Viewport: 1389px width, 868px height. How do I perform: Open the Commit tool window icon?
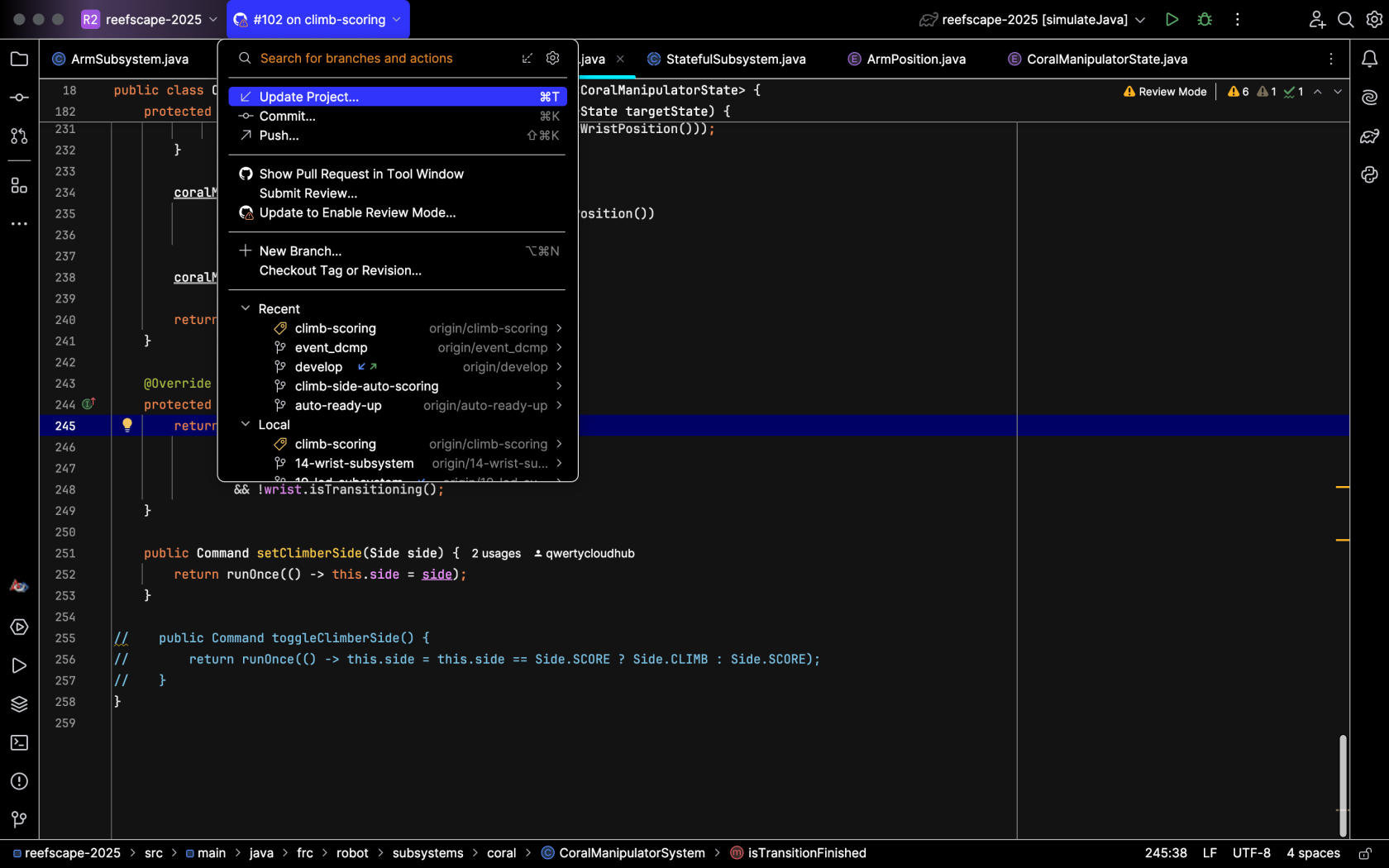point(19,98)
